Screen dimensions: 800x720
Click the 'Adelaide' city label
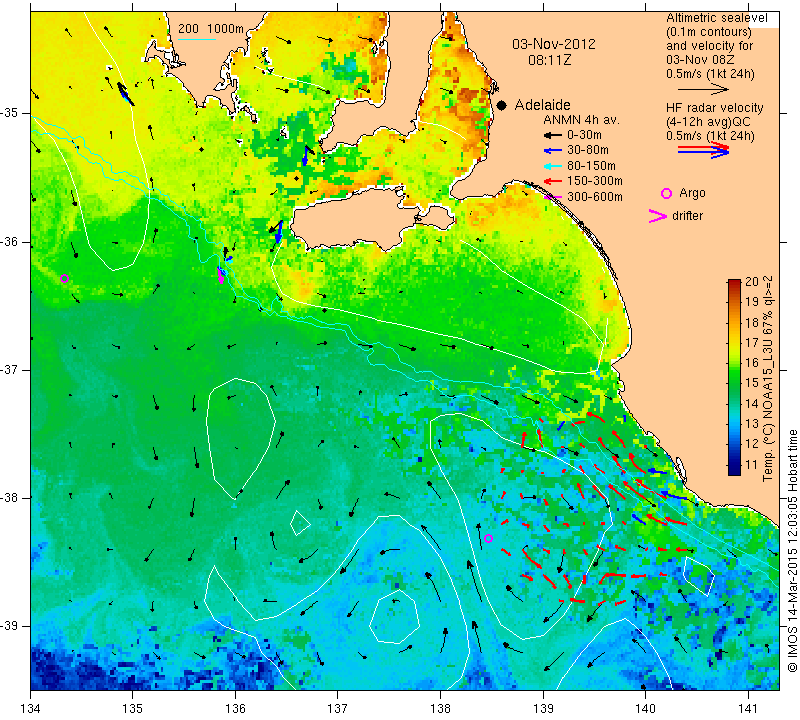pos(542,105)
